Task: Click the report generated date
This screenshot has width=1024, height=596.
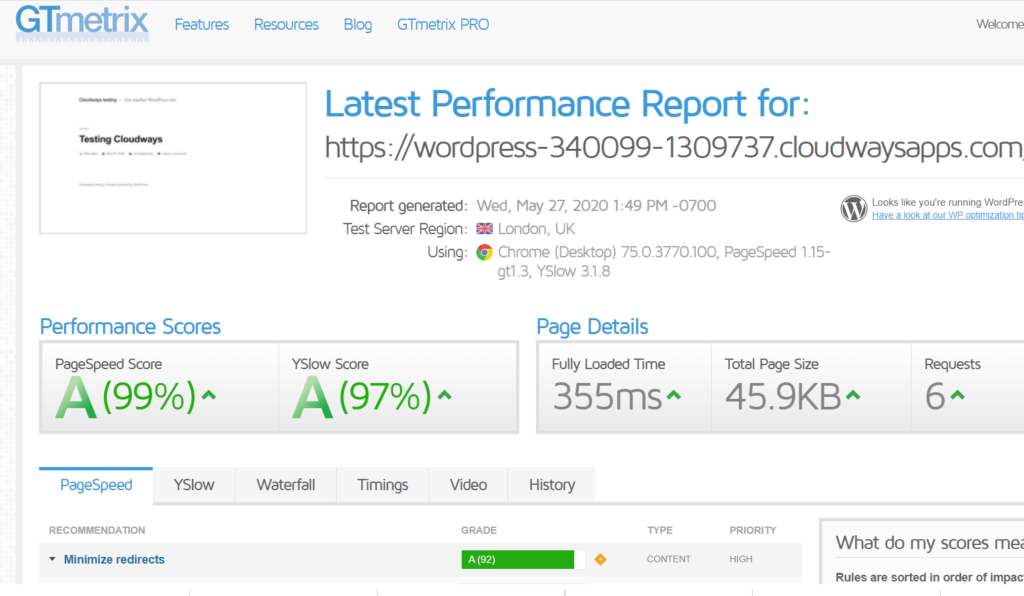Action: (x=596, y=206)
